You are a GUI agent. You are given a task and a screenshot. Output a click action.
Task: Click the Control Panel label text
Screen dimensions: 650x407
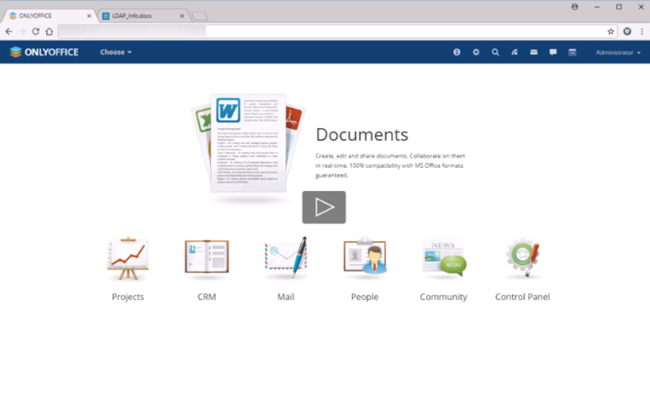pos(522,297)
